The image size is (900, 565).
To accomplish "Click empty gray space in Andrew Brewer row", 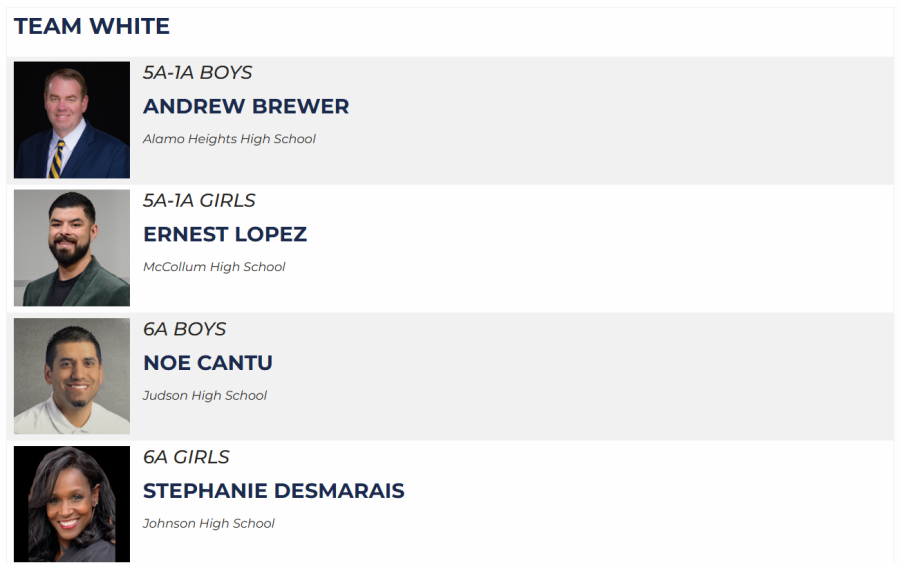I will coord(620,120).
